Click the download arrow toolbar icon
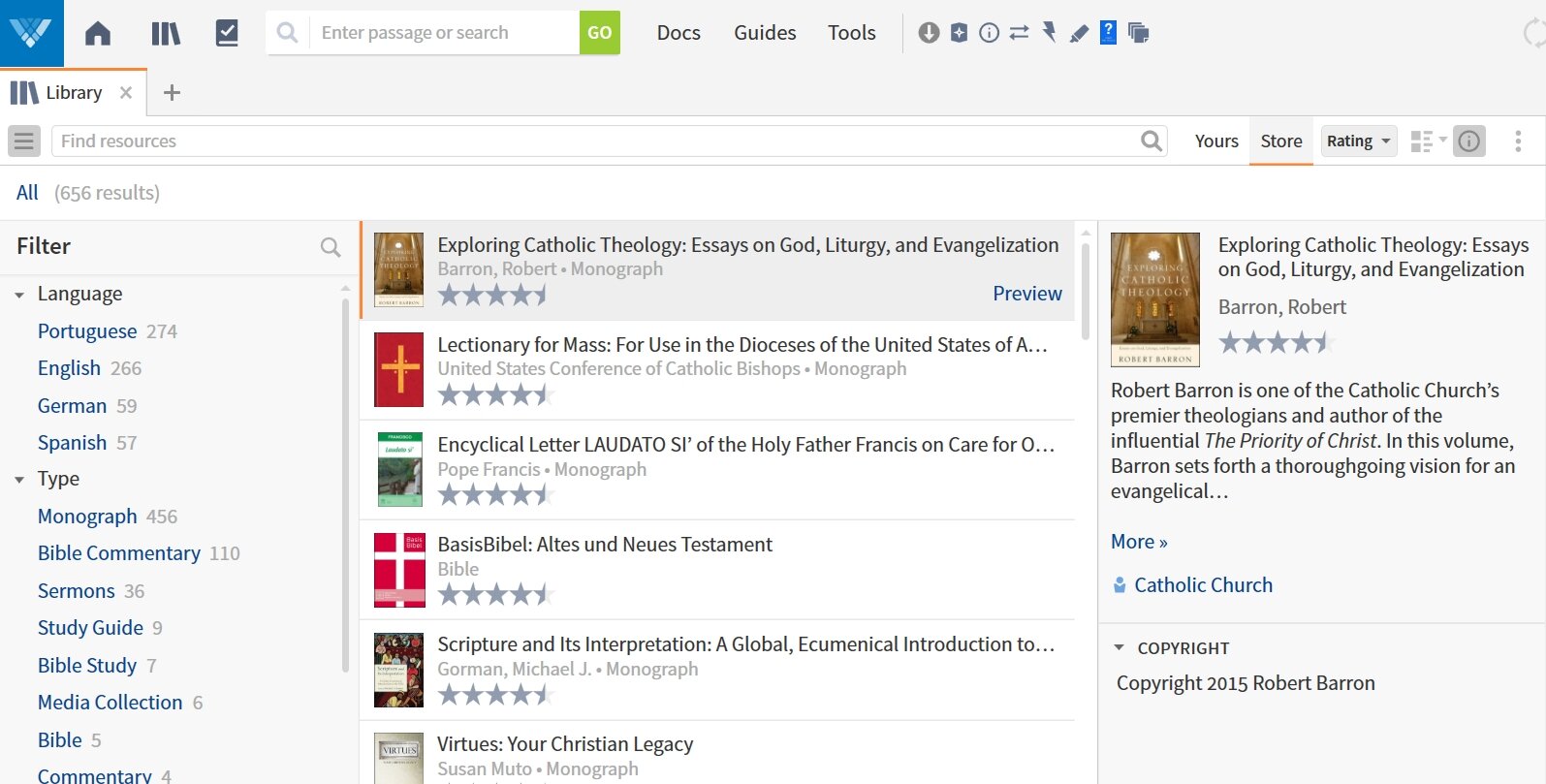This screenshot has height=784, width=1546. pyautogui.click(x=929, y=33)
